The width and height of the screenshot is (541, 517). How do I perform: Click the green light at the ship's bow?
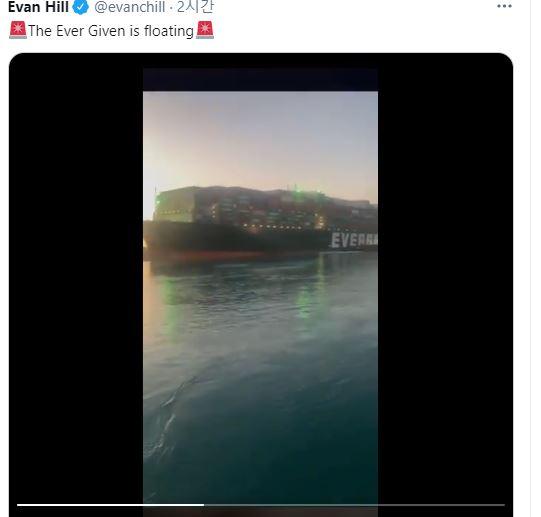(x=158, y=200)
